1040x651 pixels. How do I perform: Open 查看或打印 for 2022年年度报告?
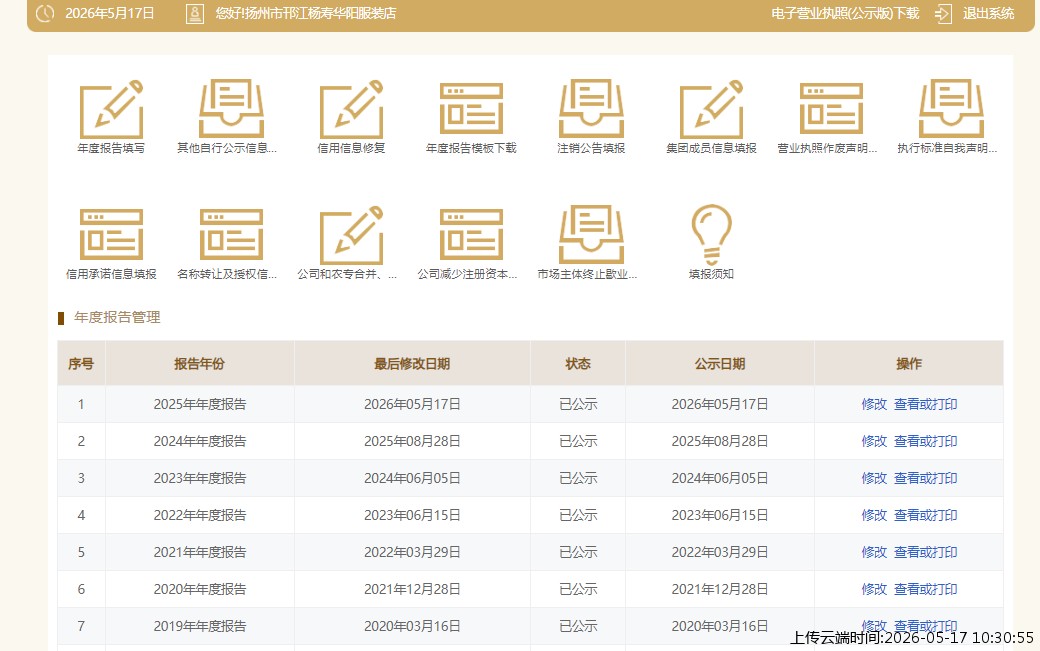925,516
